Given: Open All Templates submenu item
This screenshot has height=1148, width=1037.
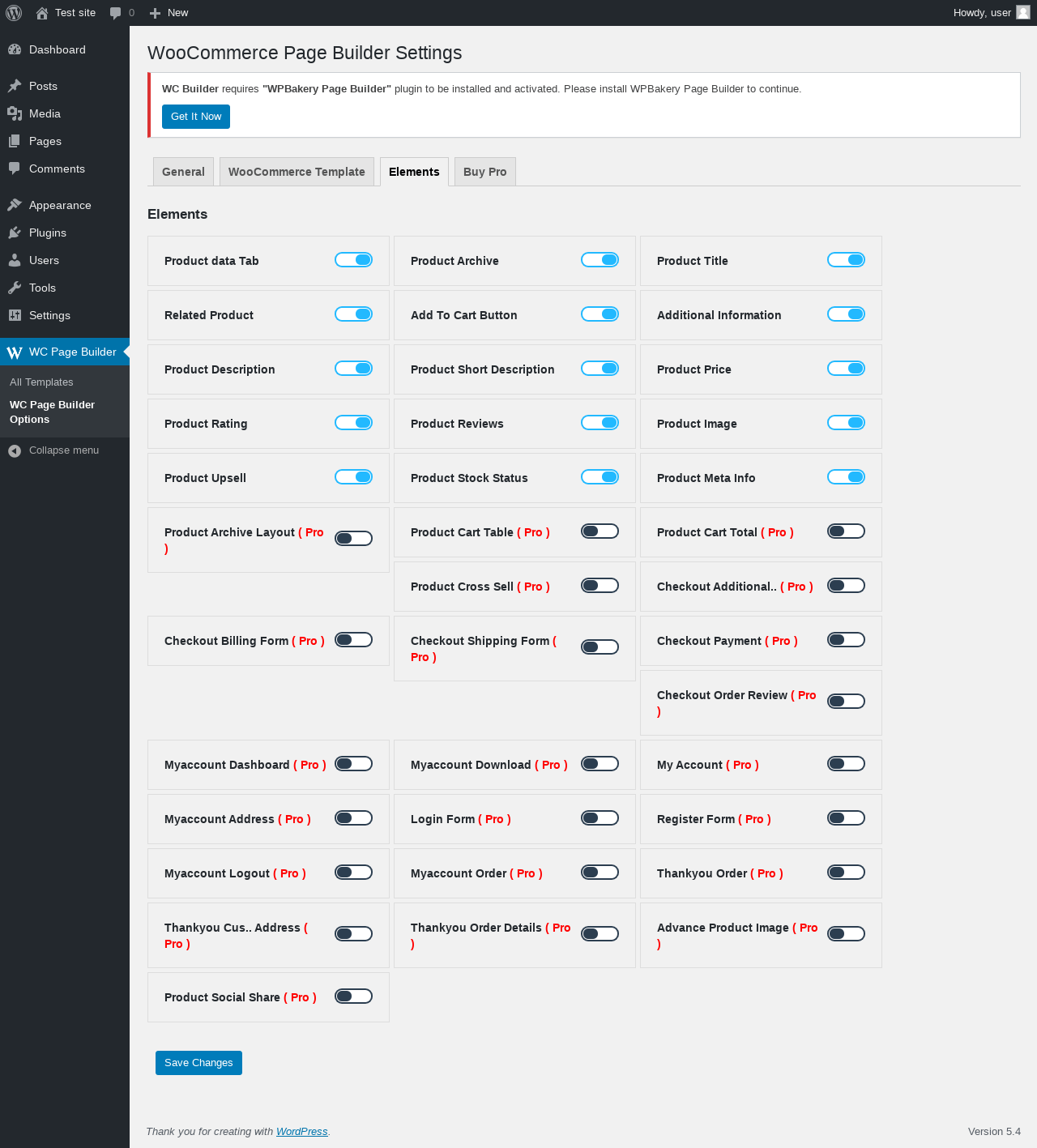Looking at the screenshot, I should pos(41,382).
